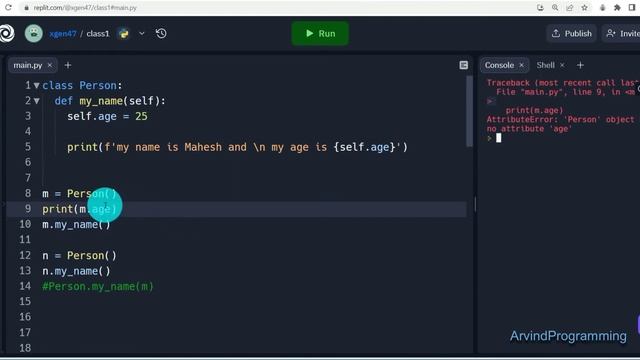
Task: Open the xgen47 user link
Action: tap(62, 33)
